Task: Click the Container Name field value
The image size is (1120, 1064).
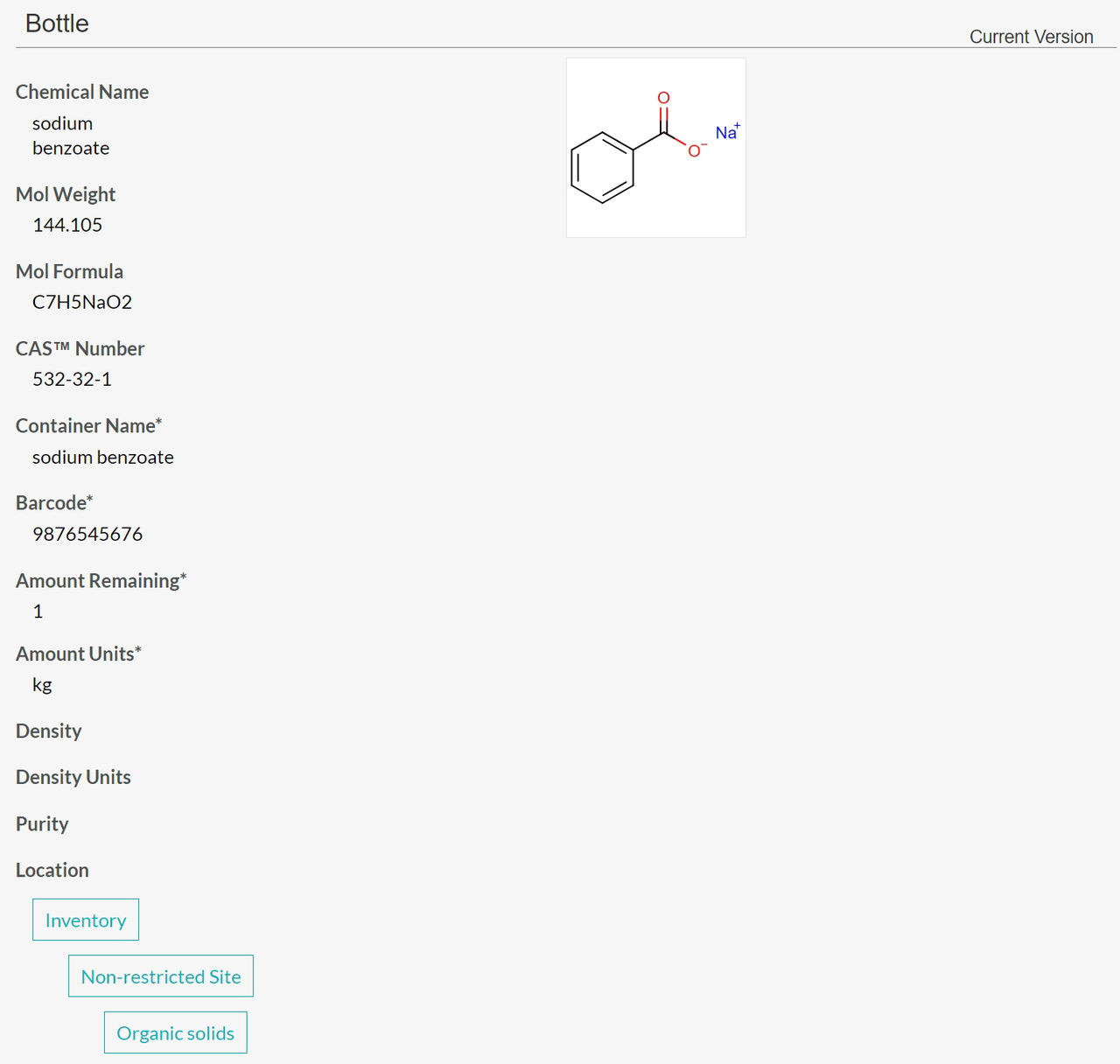Action: (103, 457)
